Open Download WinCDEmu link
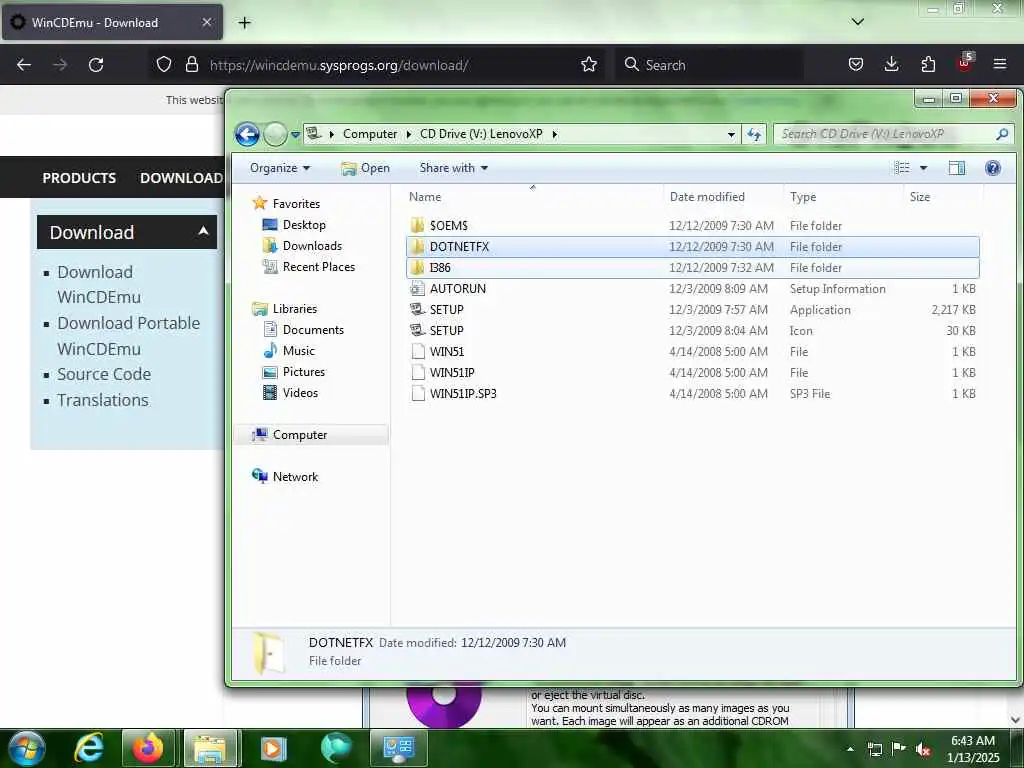Screen dimensions: 1024x768 pos(99,285)
